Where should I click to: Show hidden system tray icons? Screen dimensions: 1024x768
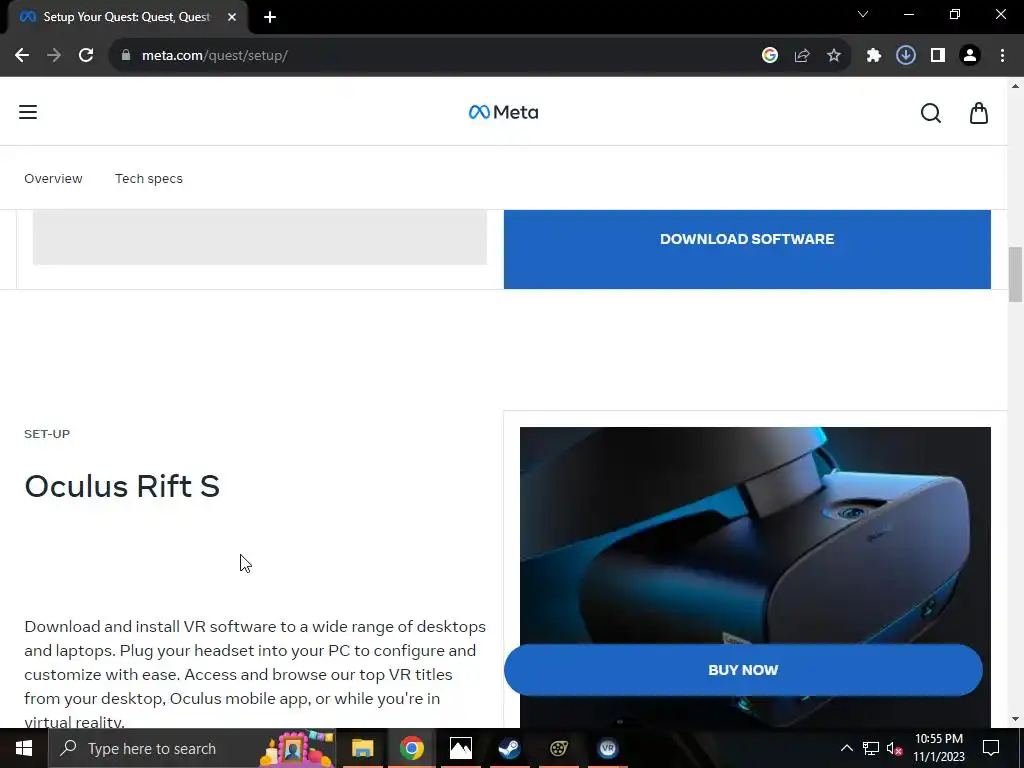coord(846,748)
